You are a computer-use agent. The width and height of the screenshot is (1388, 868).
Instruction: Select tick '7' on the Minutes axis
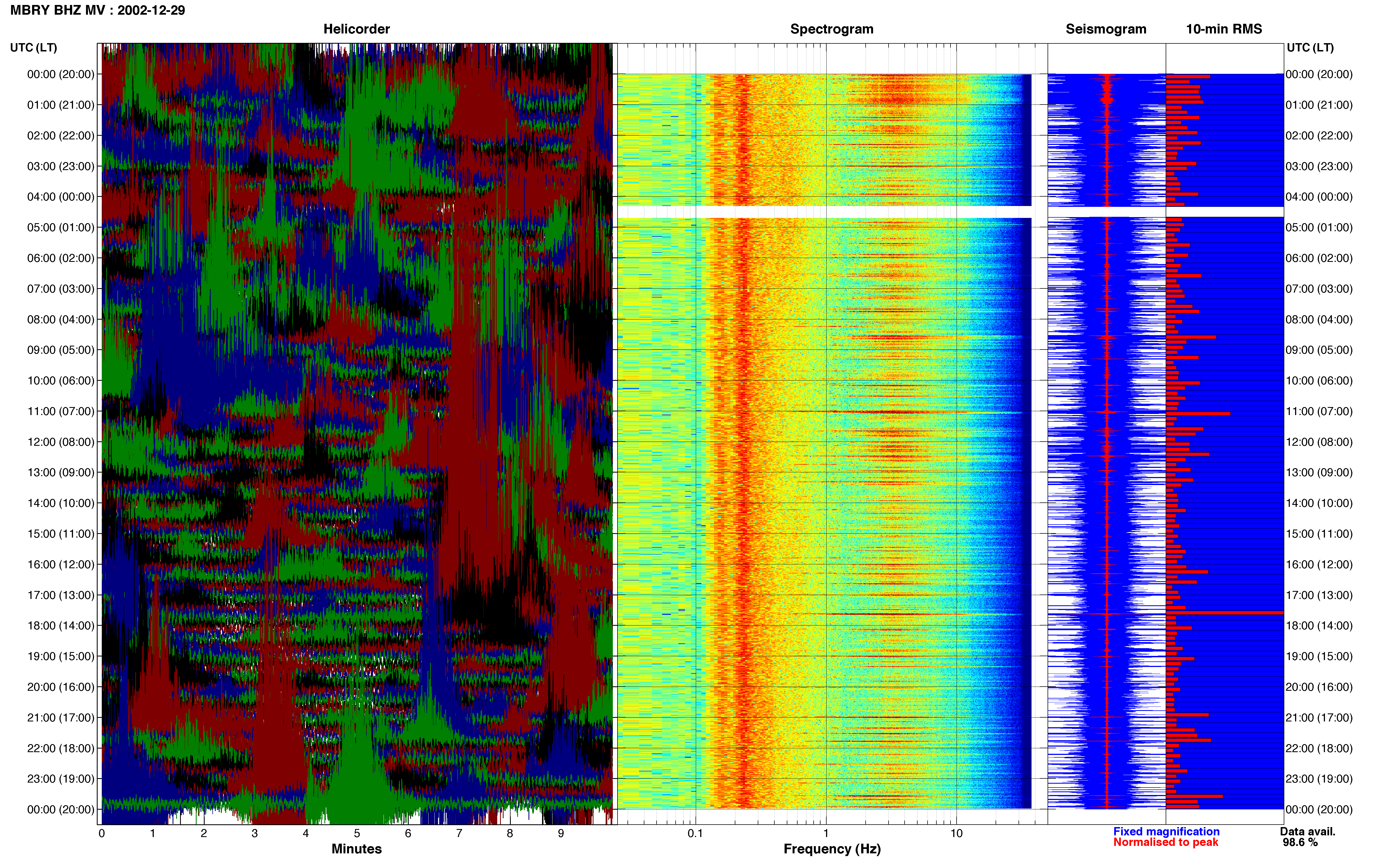click(x=459, y=833)
